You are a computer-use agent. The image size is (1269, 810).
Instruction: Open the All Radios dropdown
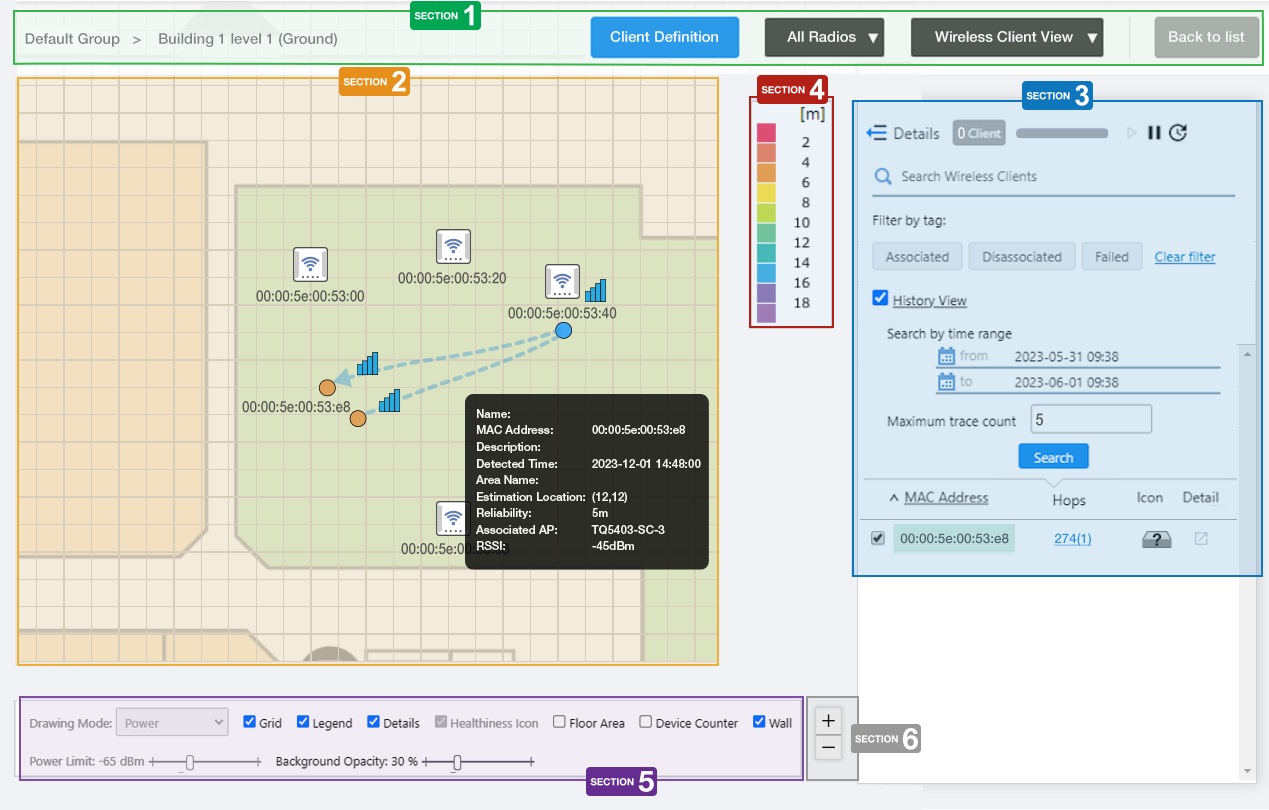pos(824,37)
